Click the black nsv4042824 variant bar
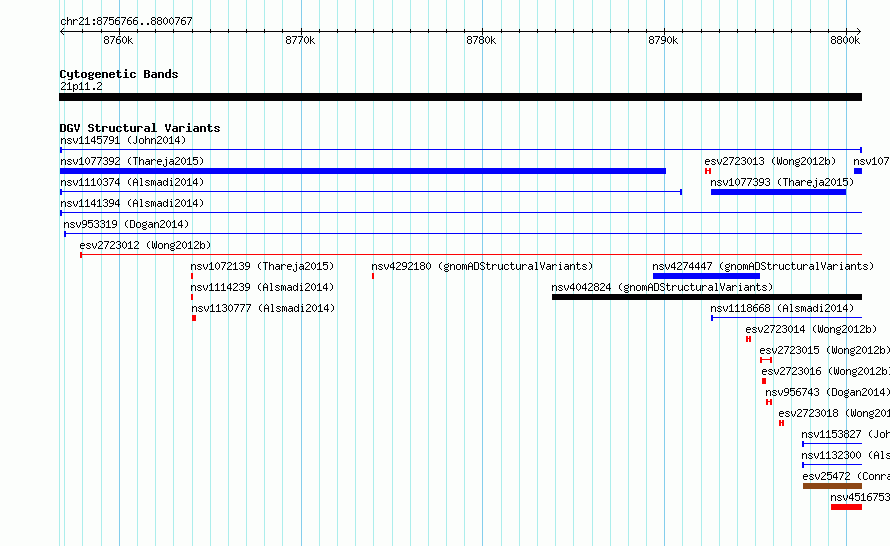 707,297
